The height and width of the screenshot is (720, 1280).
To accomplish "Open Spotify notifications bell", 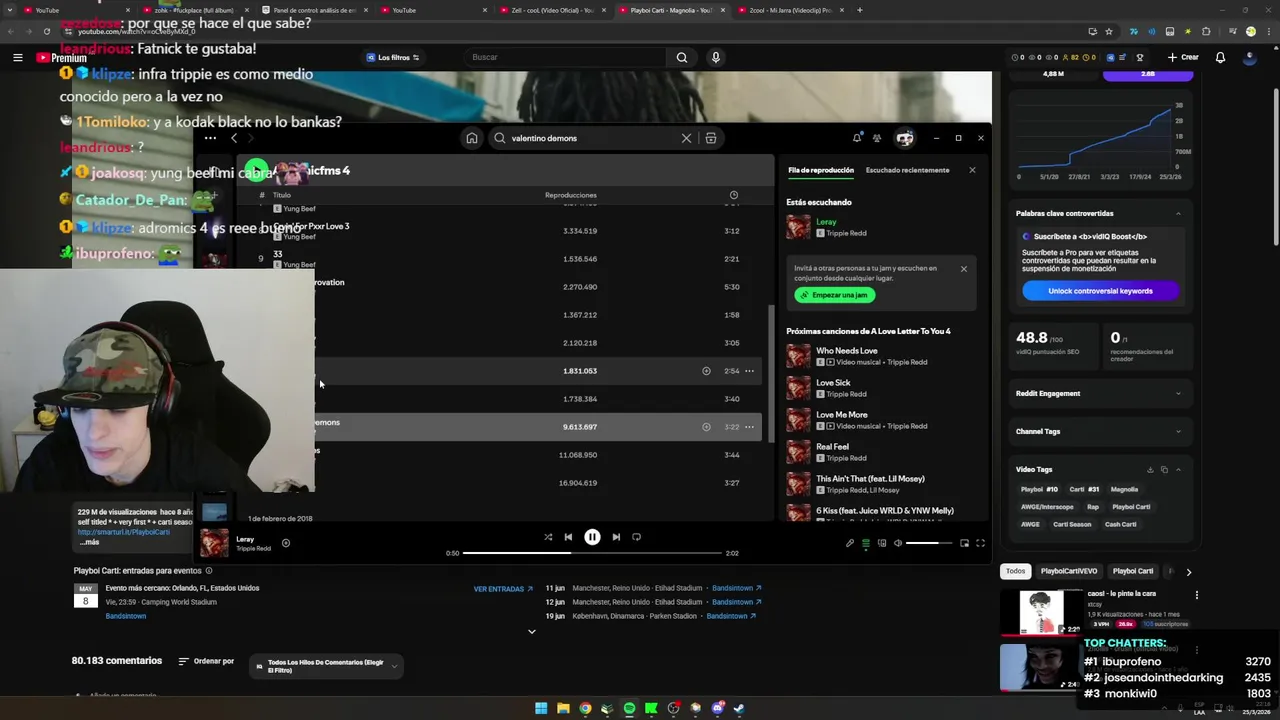I will [857, 138].
